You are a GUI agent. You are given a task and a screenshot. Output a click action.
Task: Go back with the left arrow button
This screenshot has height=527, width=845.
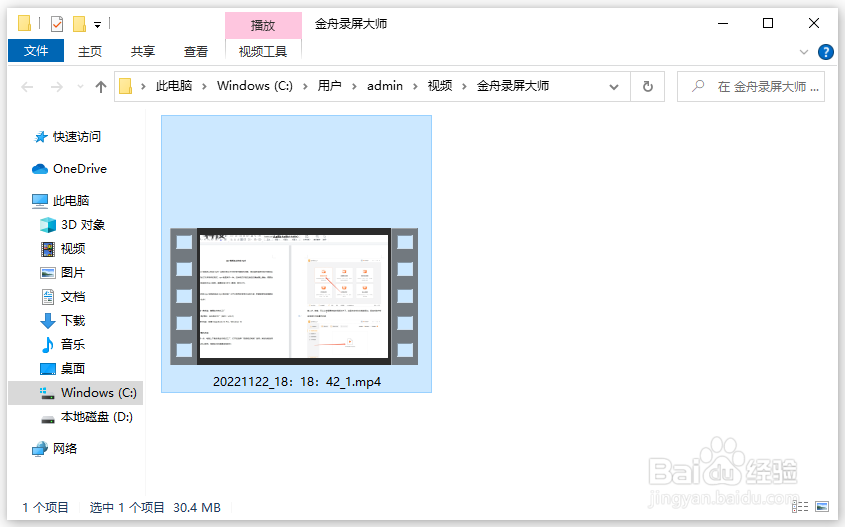27,87
